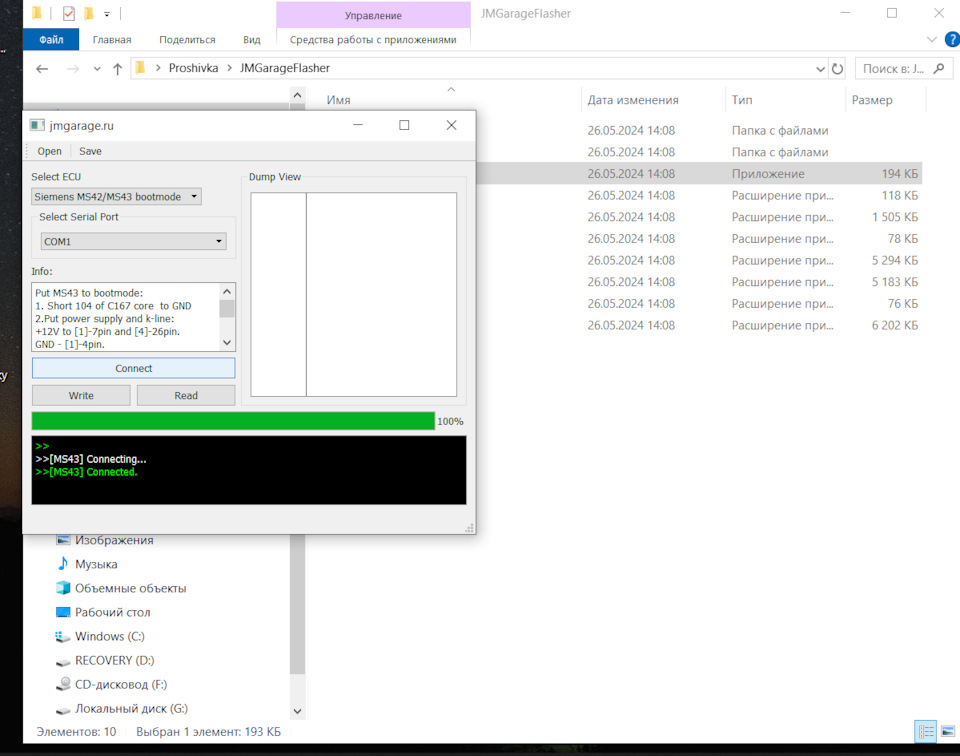Expand the Explorer ribbon chevron
The width and height of the screenshot is (960, 756).
coord(932,40)
